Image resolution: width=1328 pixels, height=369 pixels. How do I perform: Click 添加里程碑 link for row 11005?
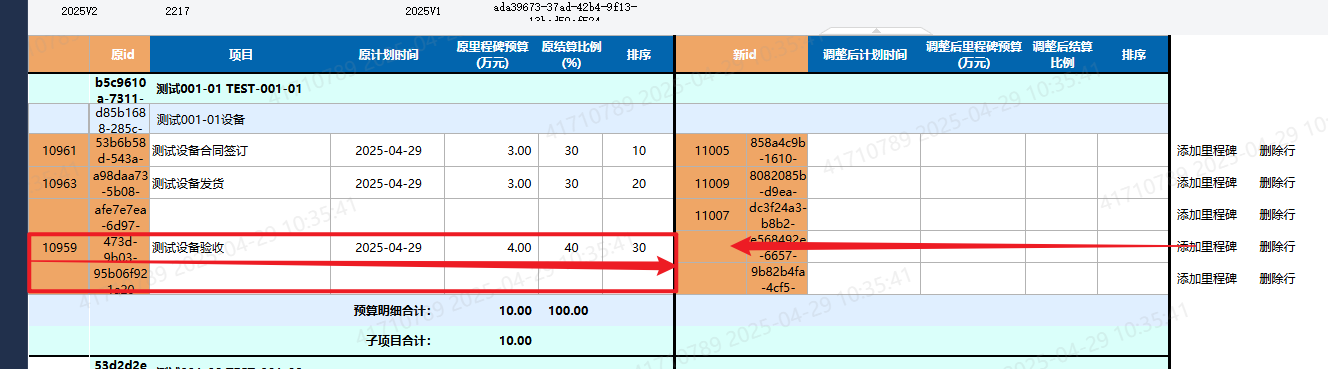click(x=1206, y=151)
